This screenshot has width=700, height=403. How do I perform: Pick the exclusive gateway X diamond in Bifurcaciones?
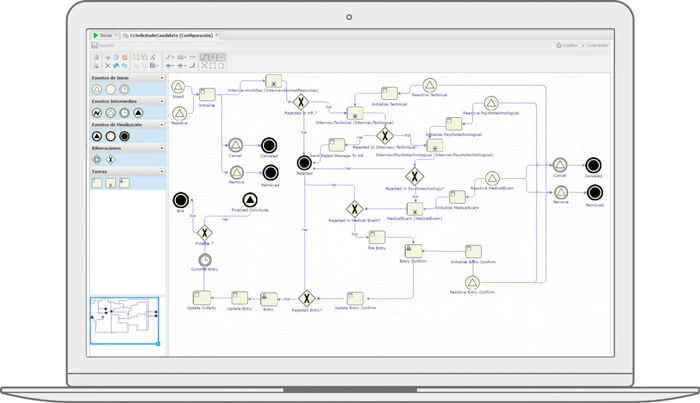pos(111,159)
